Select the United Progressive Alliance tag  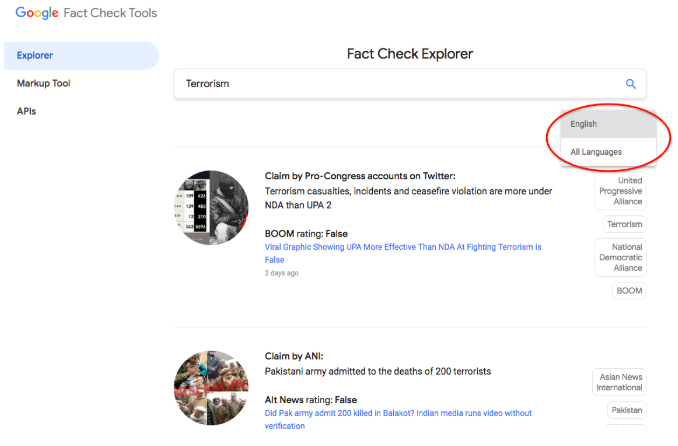point(620,191)
